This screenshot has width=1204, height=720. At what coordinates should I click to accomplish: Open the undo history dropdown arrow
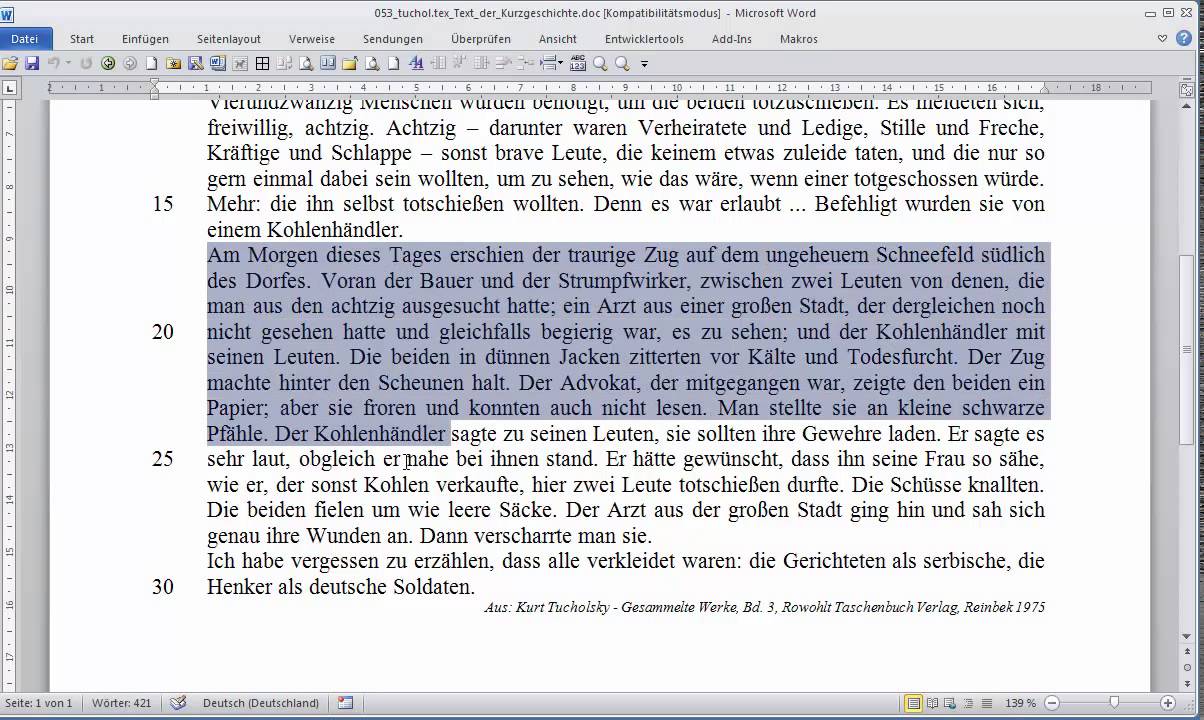(67, 63)
